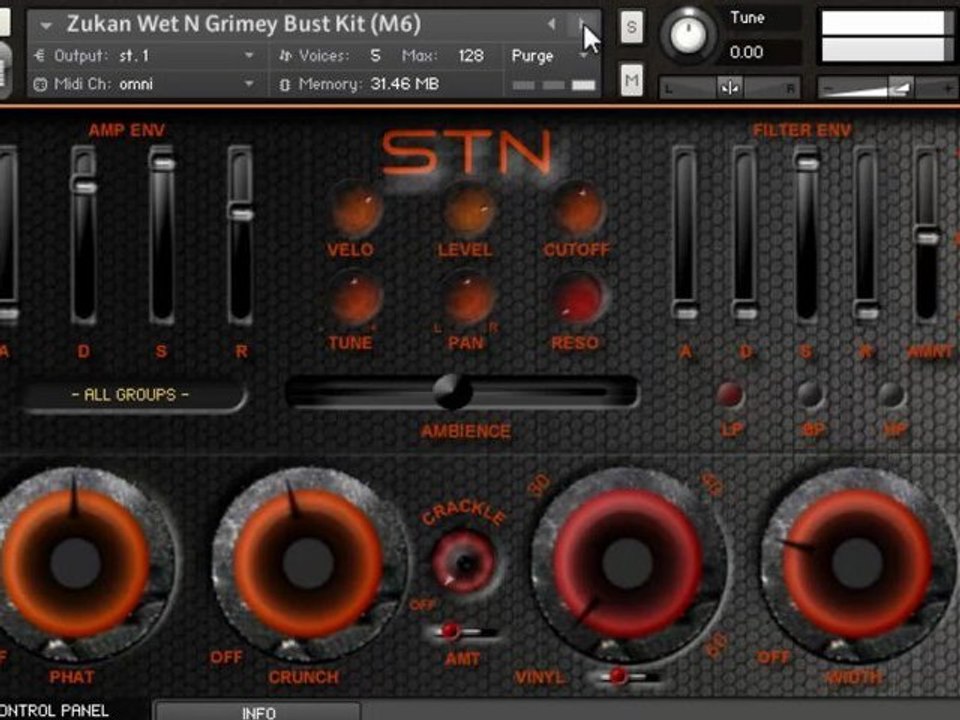Click the Voices count 5
The width and height of the screenshot is (960, 720).
[375, 56]
